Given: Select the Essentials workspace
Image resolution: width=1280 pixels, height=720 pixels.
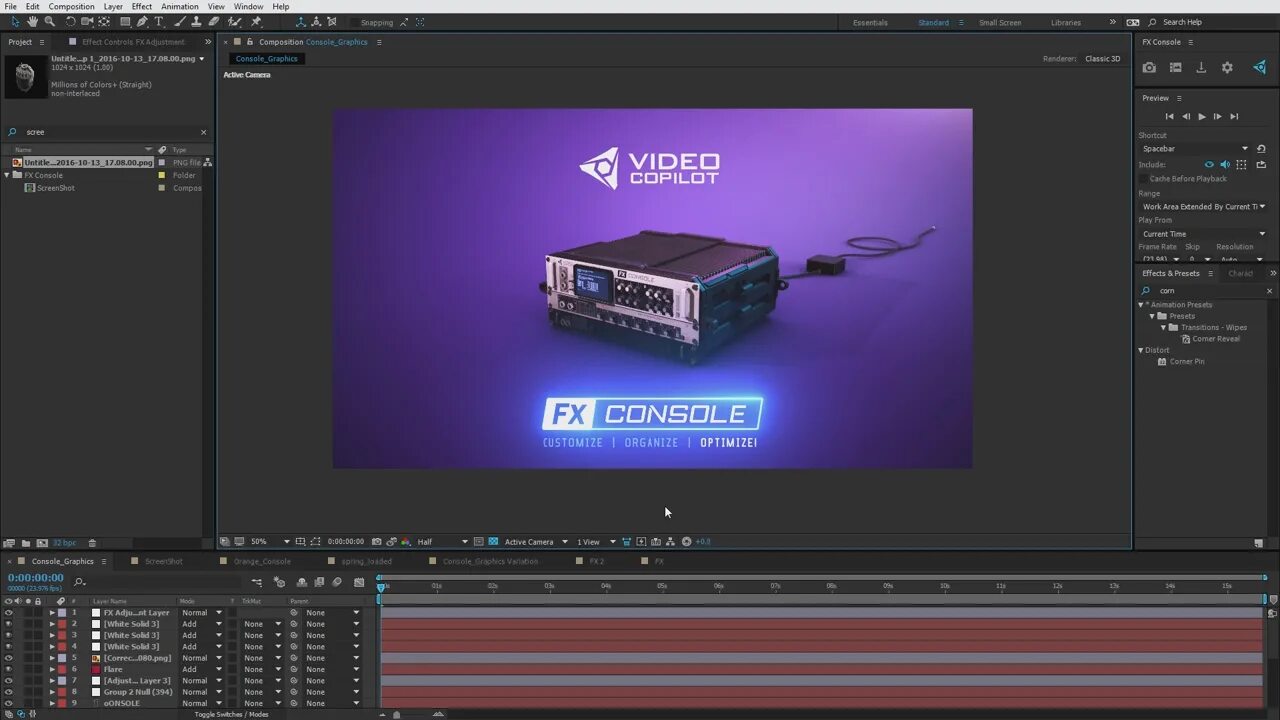Looking at the screenshot, I should pos(870,22).
